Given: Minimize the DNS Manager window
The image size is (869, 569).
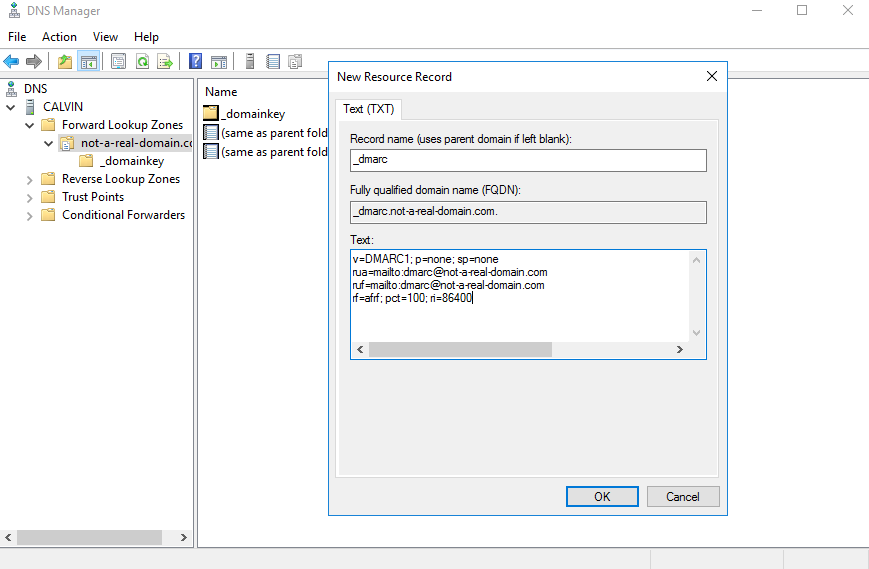Looking at the screenshot, I should (x=757, y=10).
